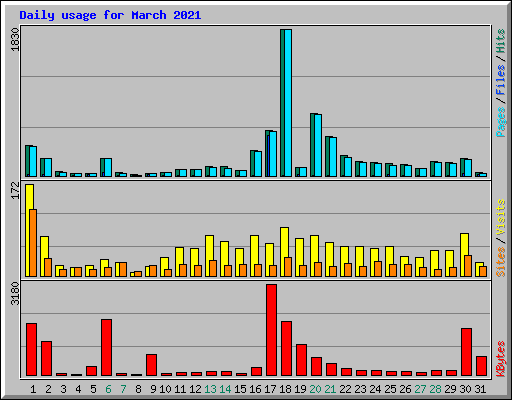Click the 'Daily usage for March 2021' title

coord(110,15)
